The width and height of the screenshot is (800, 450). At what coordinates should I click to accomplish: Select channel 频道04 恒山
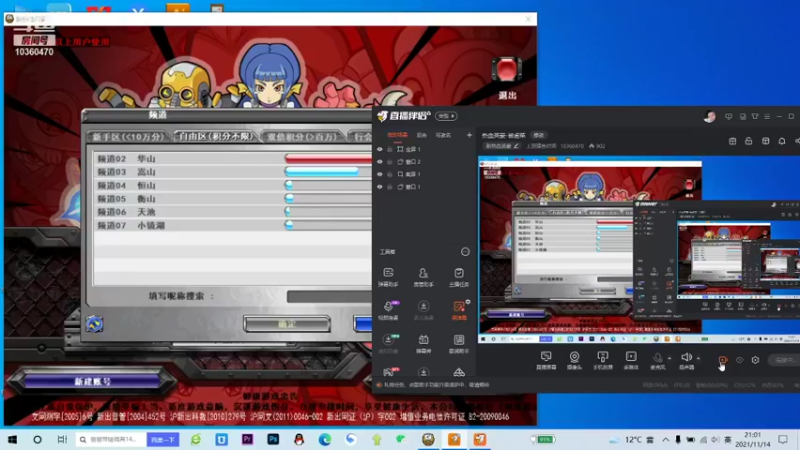coord(233,185)
